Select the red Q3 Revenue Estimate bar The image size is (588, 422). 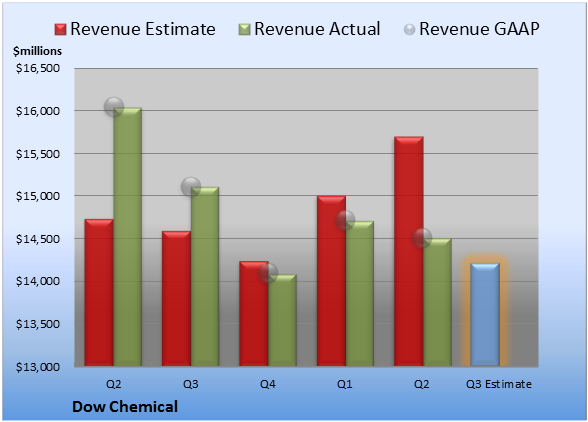pyautogui.click(x=177, y=299)
